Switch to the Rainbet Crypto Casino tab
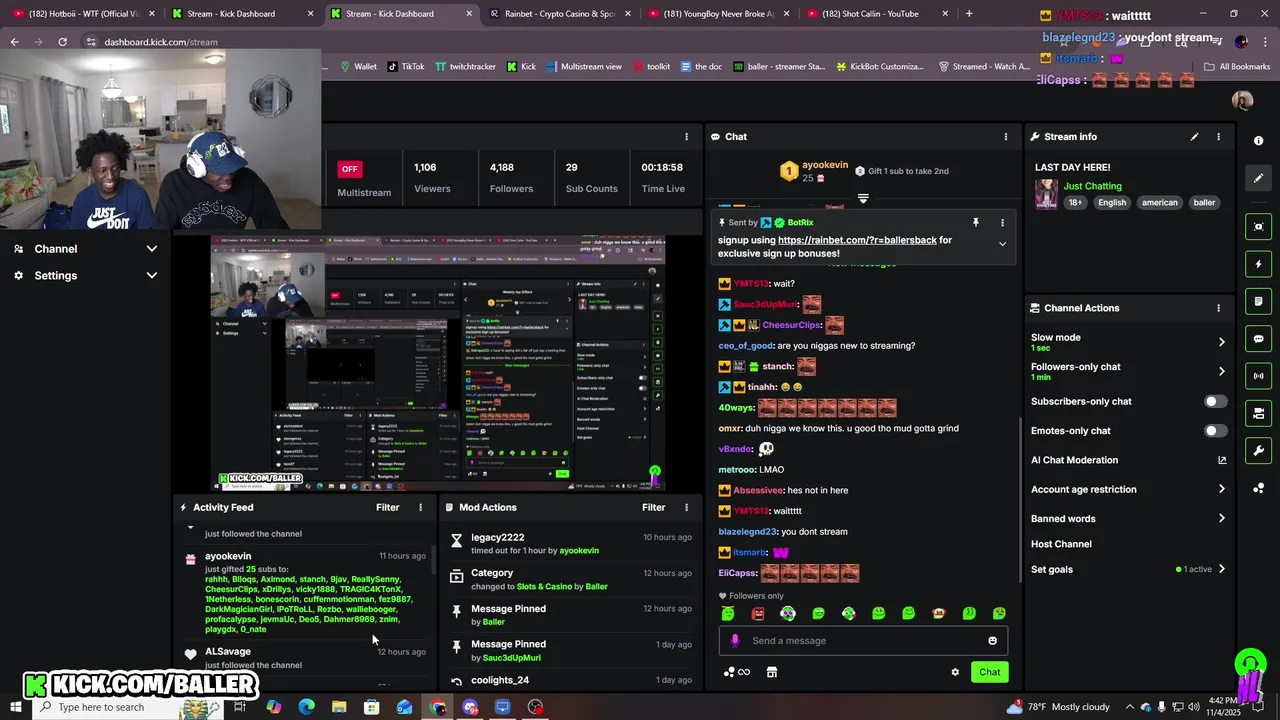The width and height of the screenshot is (1280, 720). tap(559, 14)
